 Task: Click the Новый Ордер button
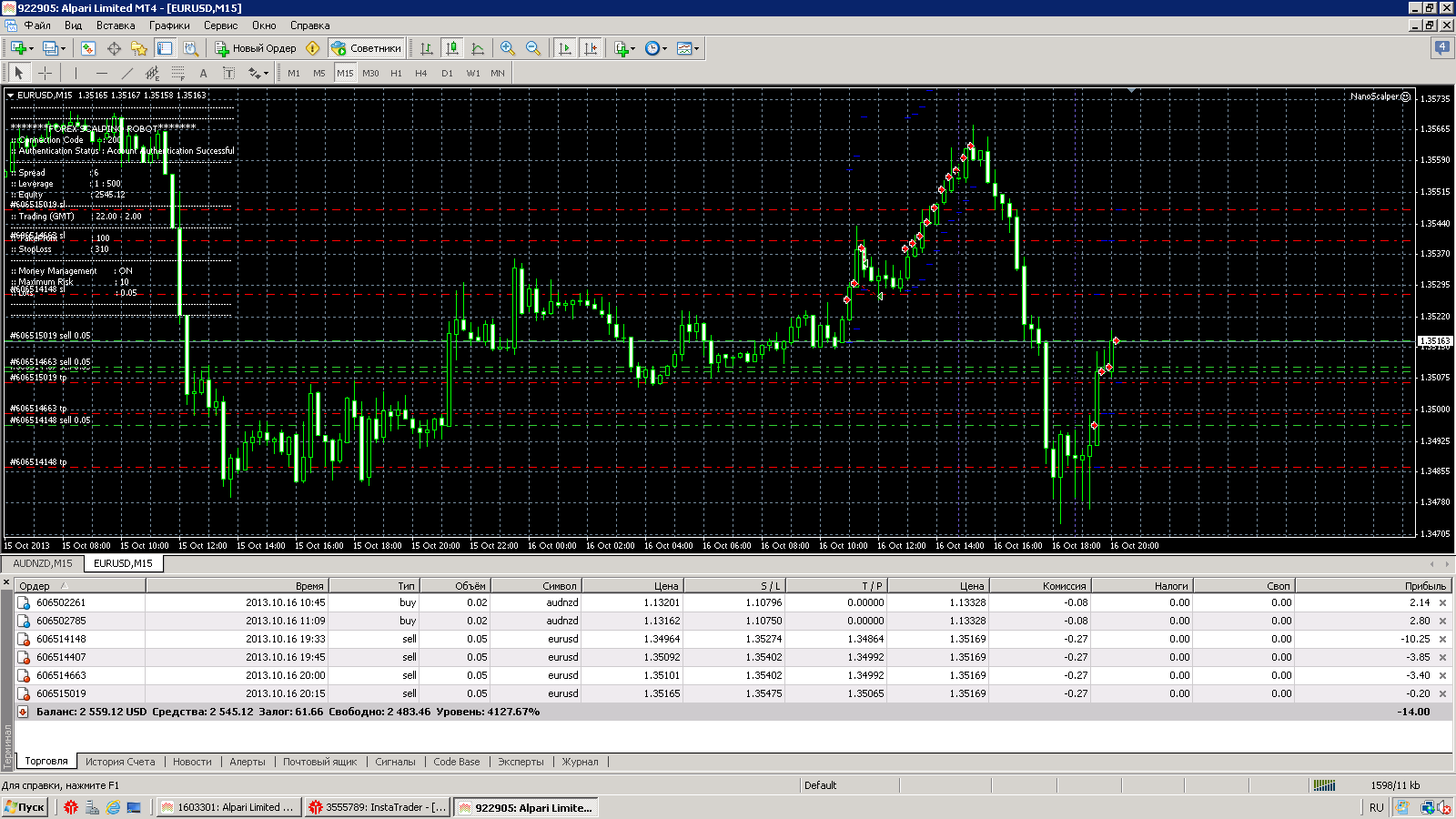(x=256, y=48)
